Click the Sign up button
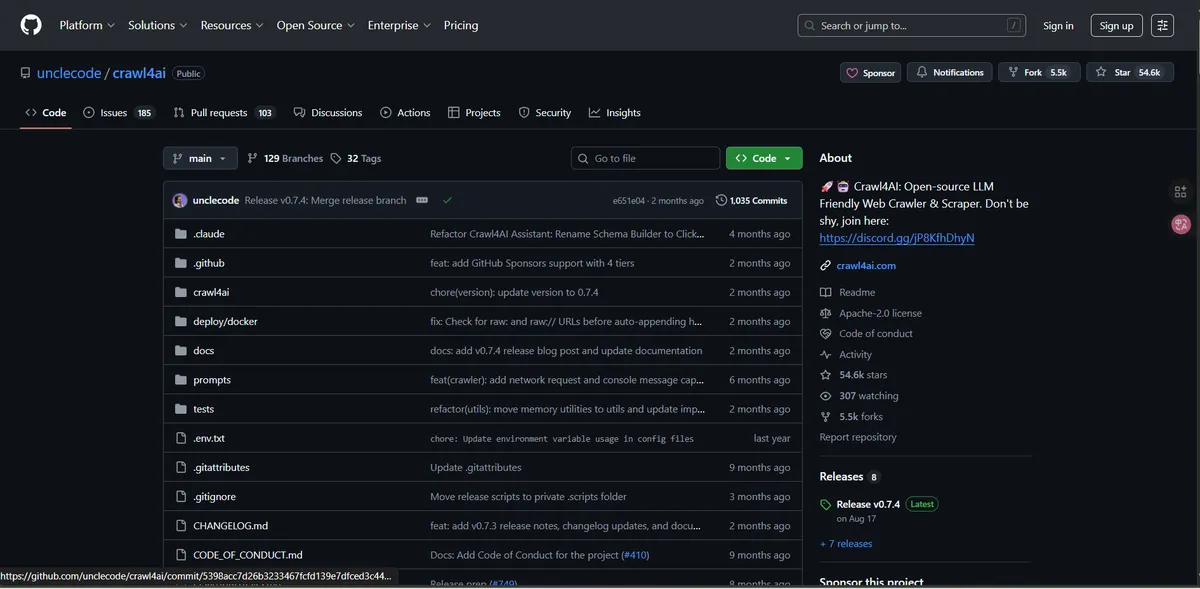Viewport: 1200px width, 589px height. tap(1116, 26)
